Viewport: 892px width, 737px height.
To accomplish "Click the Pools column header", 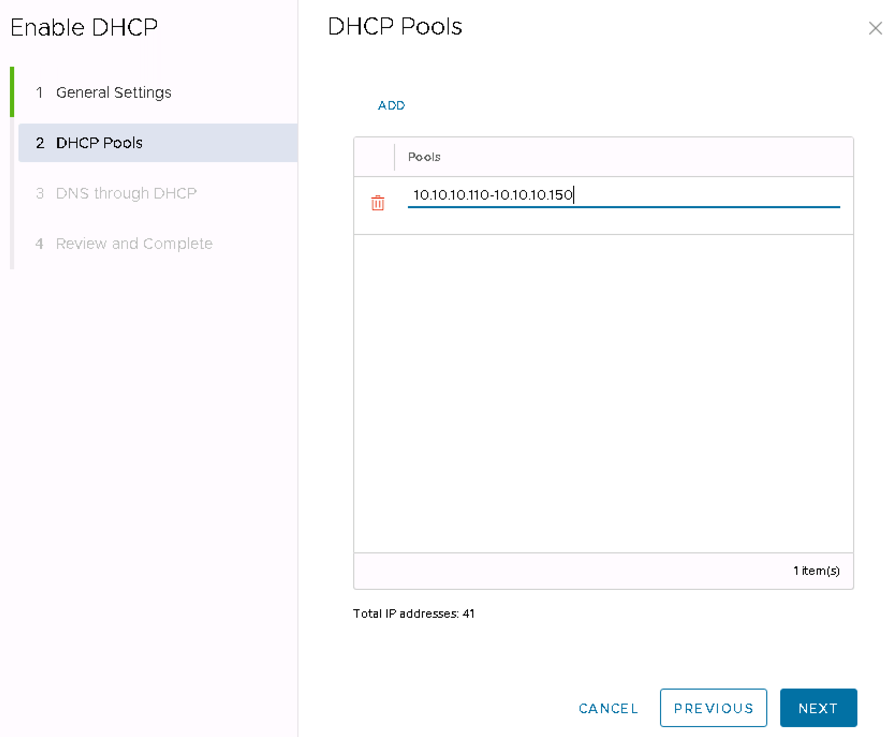I will tap(425, 157).
